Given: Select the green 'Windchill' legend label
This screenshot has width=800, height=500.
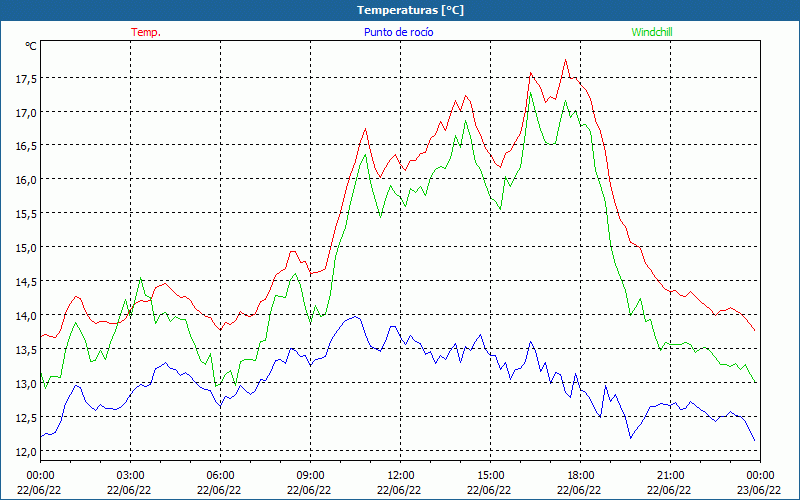Looking at the screenshot, I should pos(652,32).
